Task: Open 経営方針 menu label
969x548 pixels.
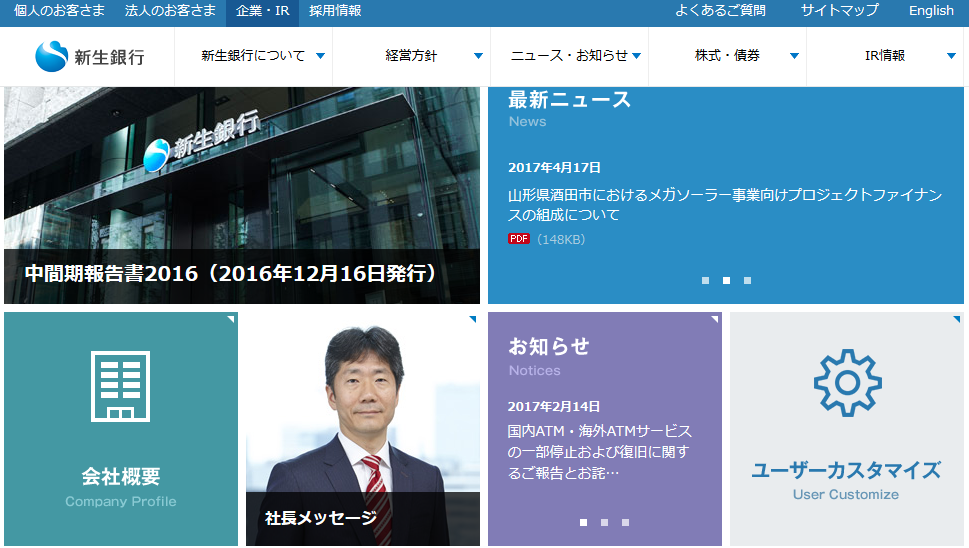Action: point(411,56)
